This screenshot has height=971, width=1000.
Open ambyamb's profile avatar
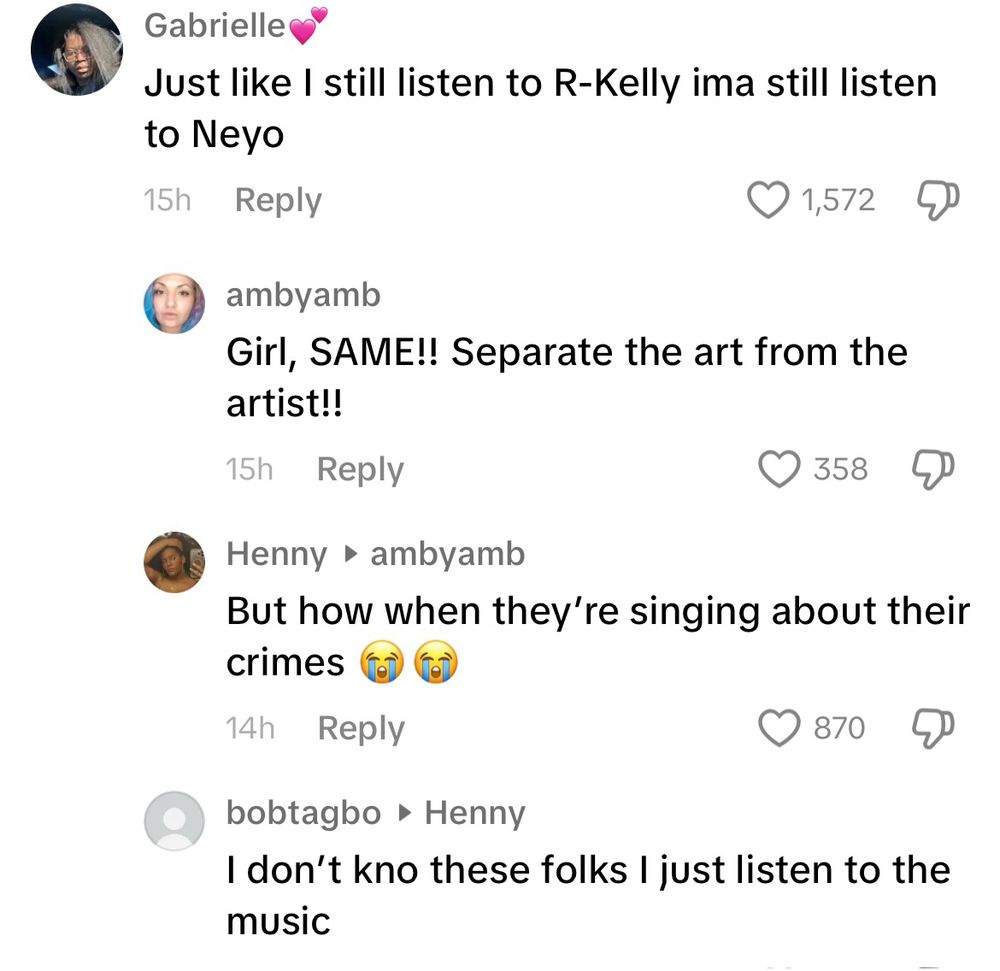[175, 302]
